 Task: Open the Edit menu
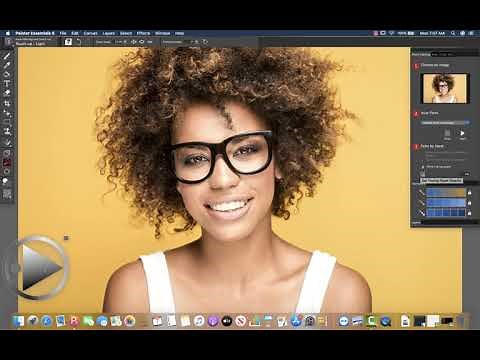[75, 33]
